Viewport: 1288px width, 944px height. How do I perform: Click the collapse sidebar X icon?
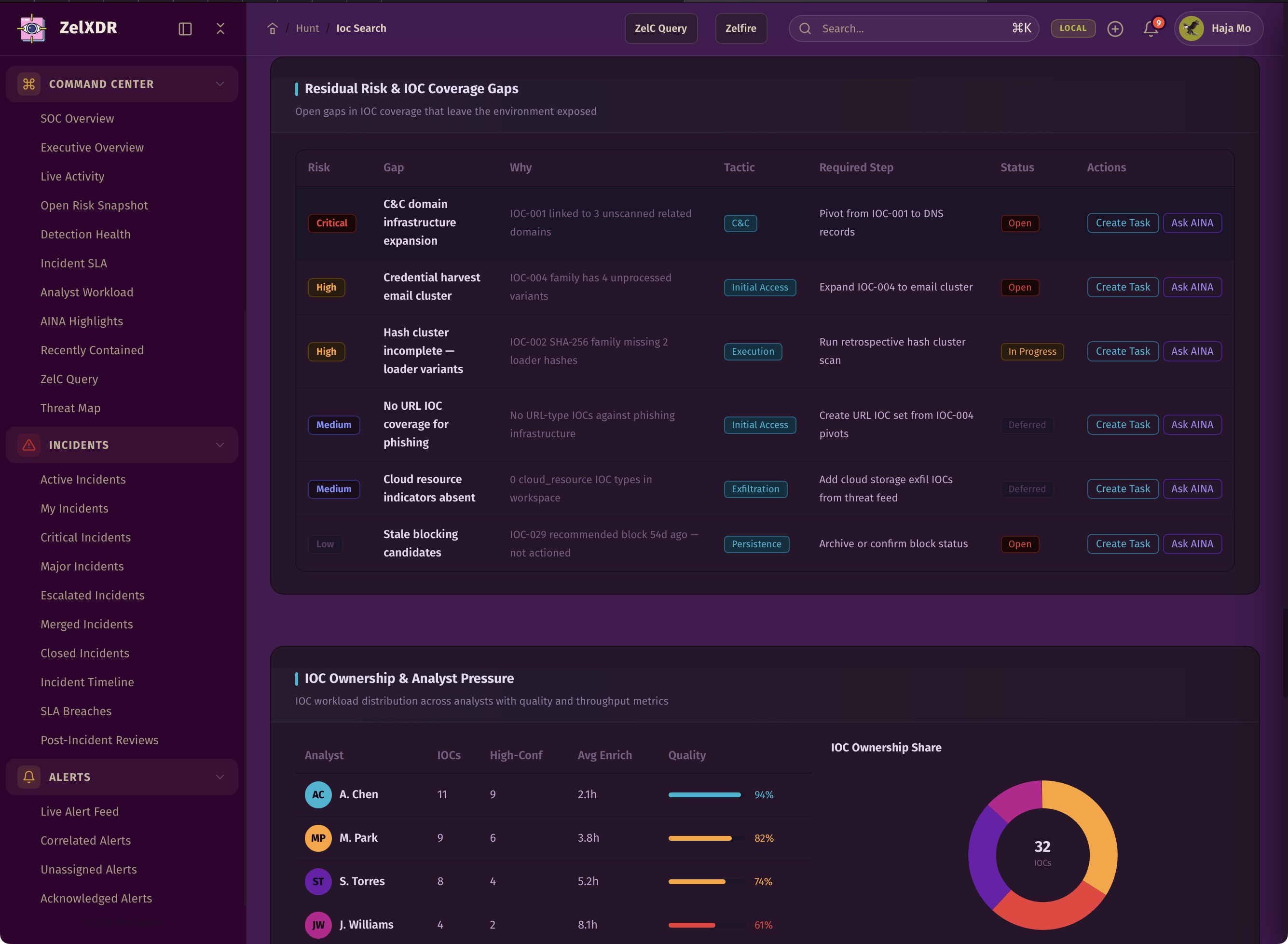(220, 28)
